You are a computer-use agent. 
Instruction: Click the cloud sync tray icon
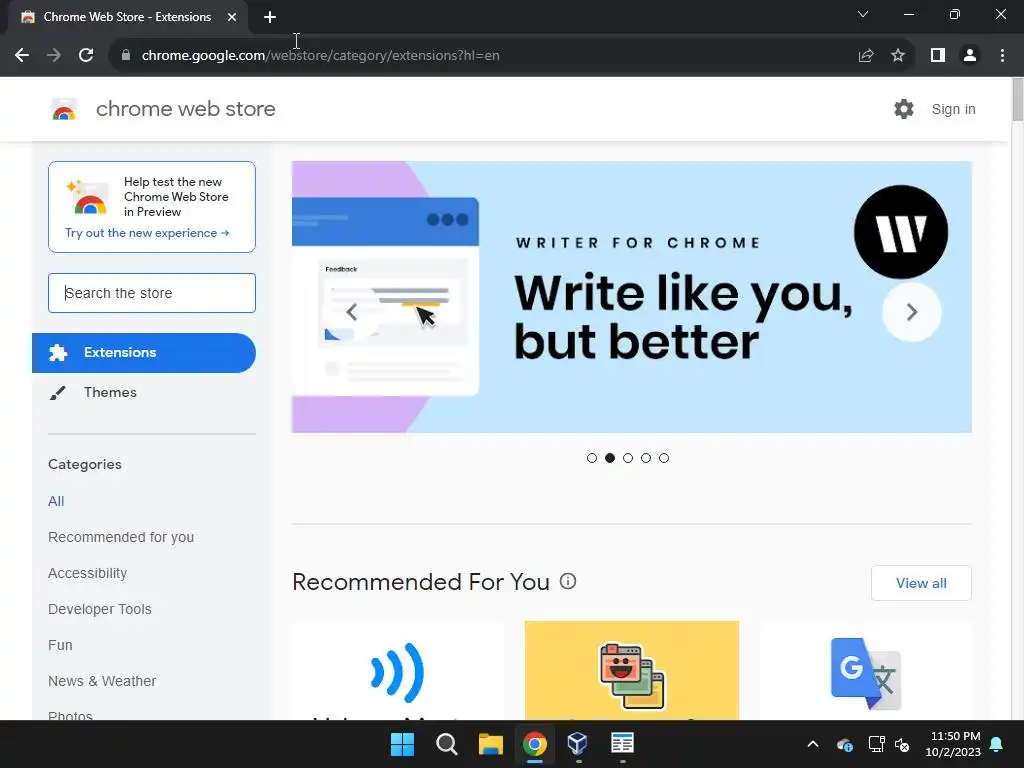click(x=844, y=744)
